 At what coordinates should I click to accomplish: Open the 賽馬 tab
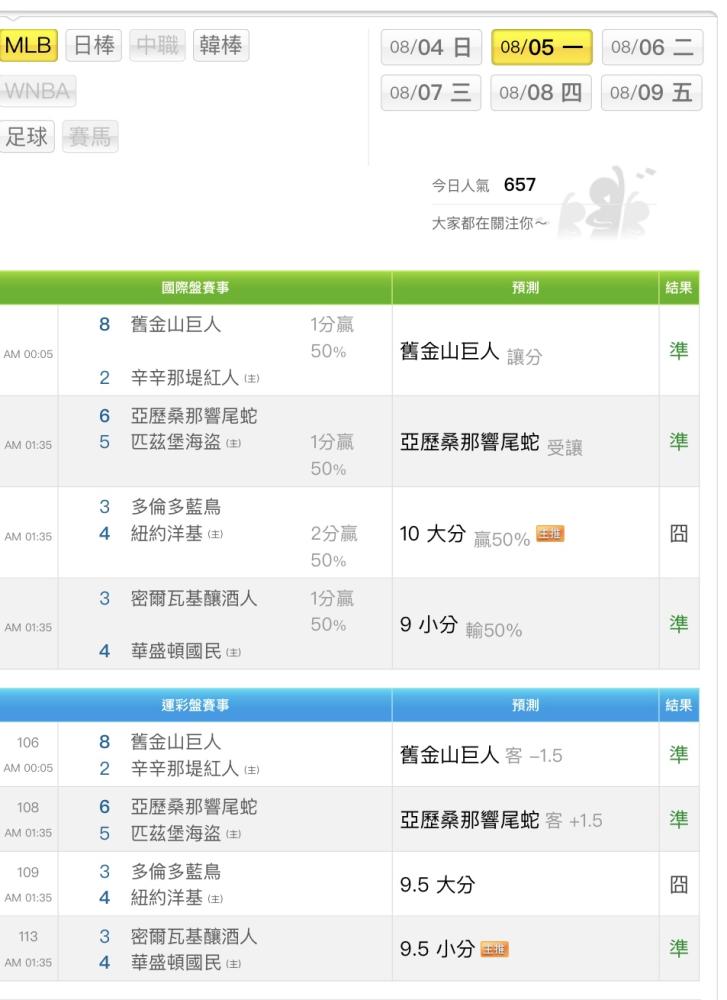pos(90,136)
